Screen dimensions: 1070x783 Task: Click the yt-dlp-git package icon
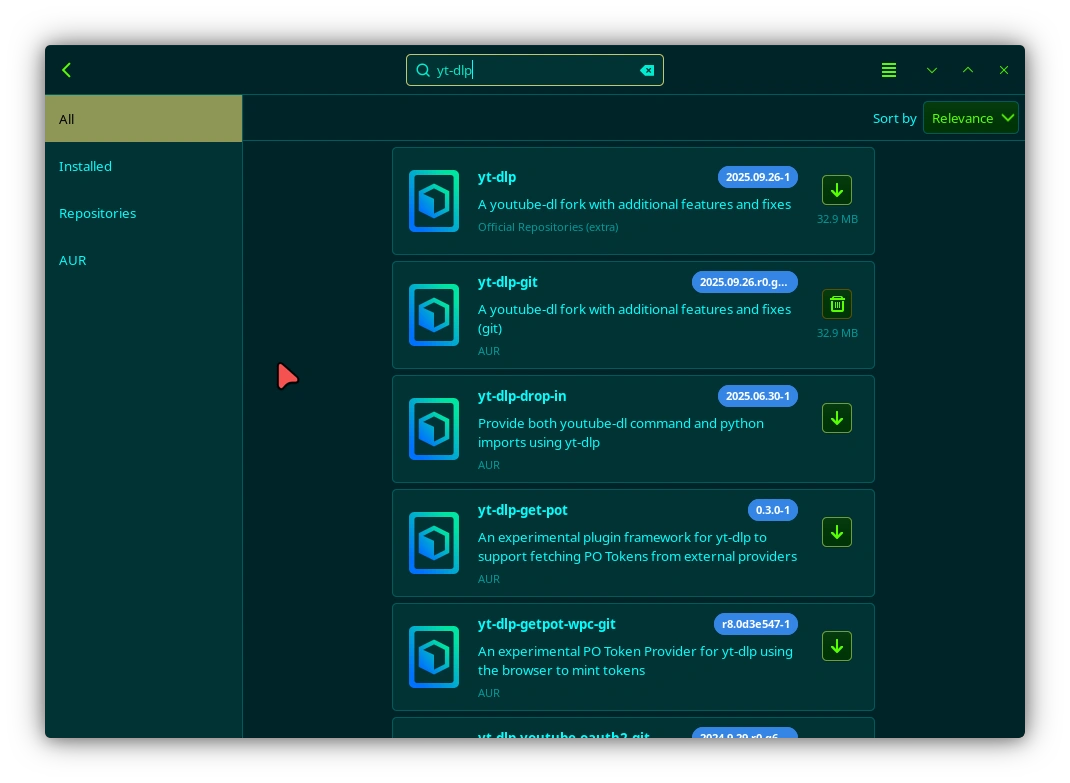(434, 315)
